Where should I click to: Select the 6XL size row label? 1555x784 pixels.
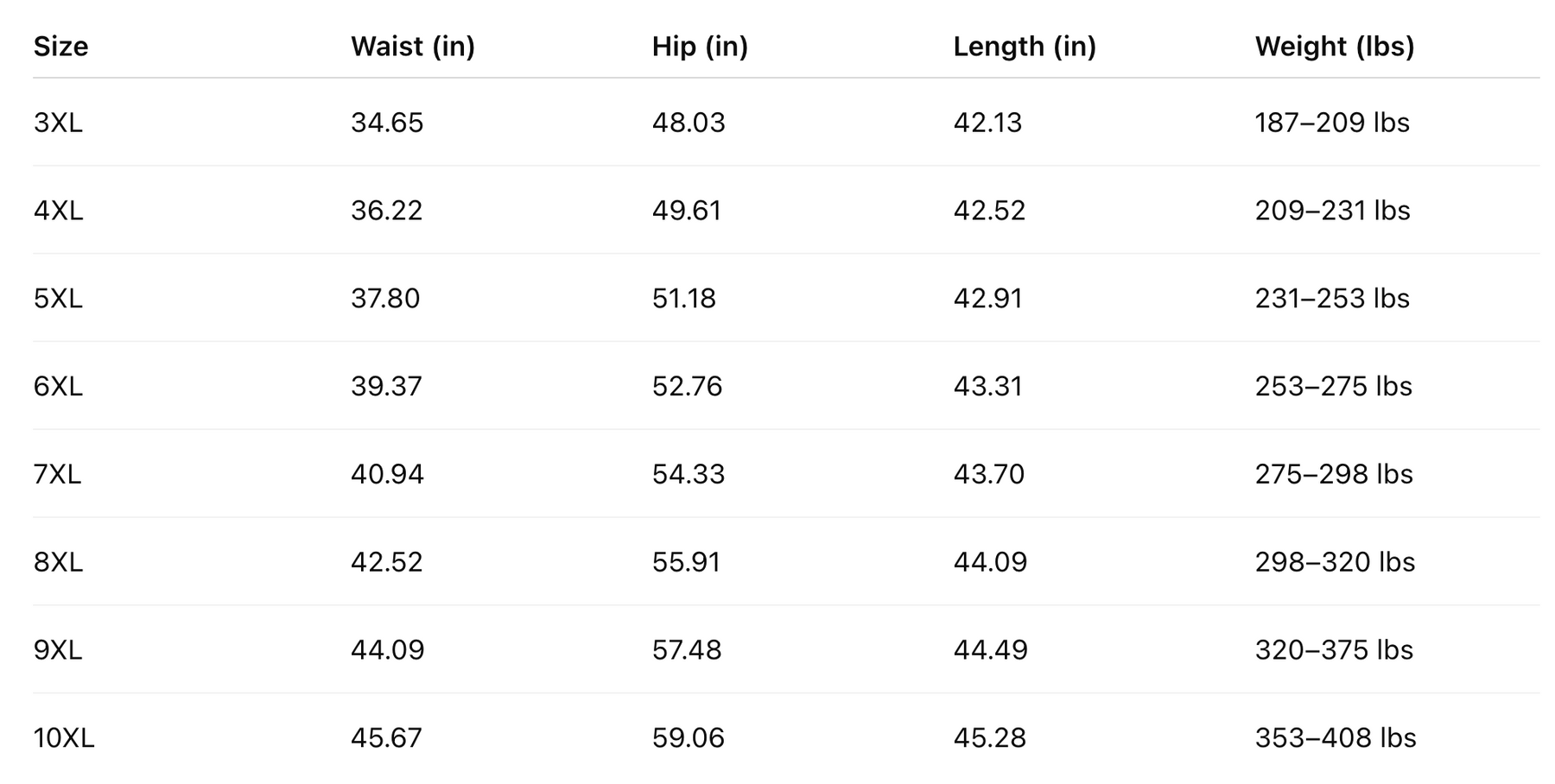tap(58, 386)
